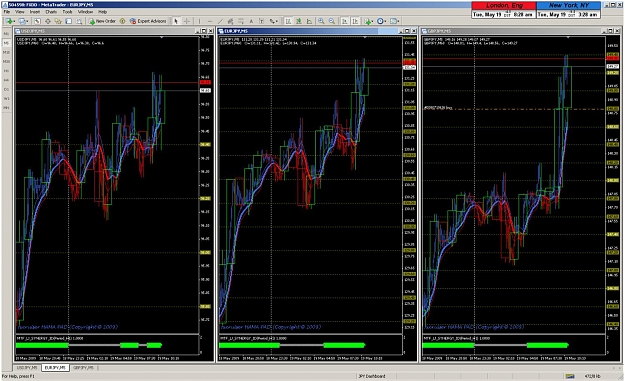625x381 pixels.
Task: Select the MN timeframe button
Action: point(6,108)
